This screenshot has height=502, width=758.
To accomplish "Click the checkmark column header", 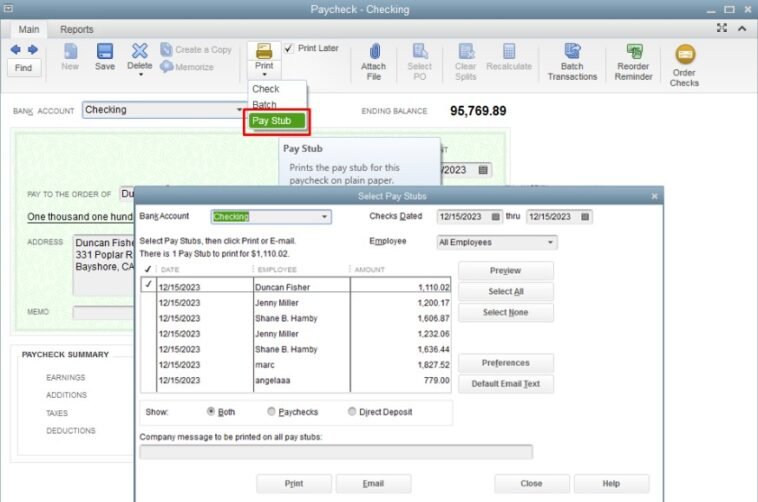I will [148, 269].
